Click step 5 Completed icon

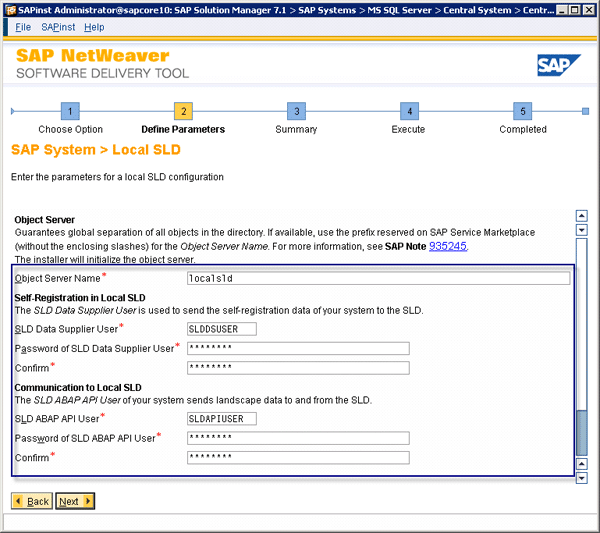pyautogui.click(x=522, y=111)
